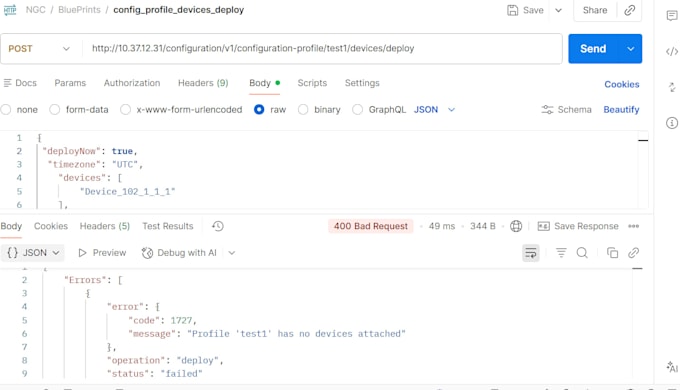Click the error message line in response
680x390 pixels.
[267, 334]
